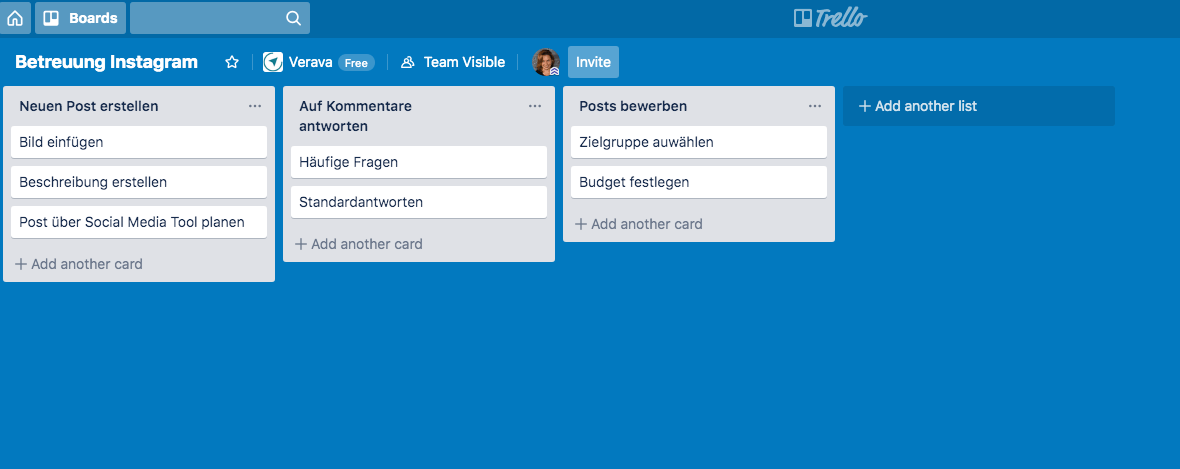Open the Bild einfügen card

(x=139, y=142)
